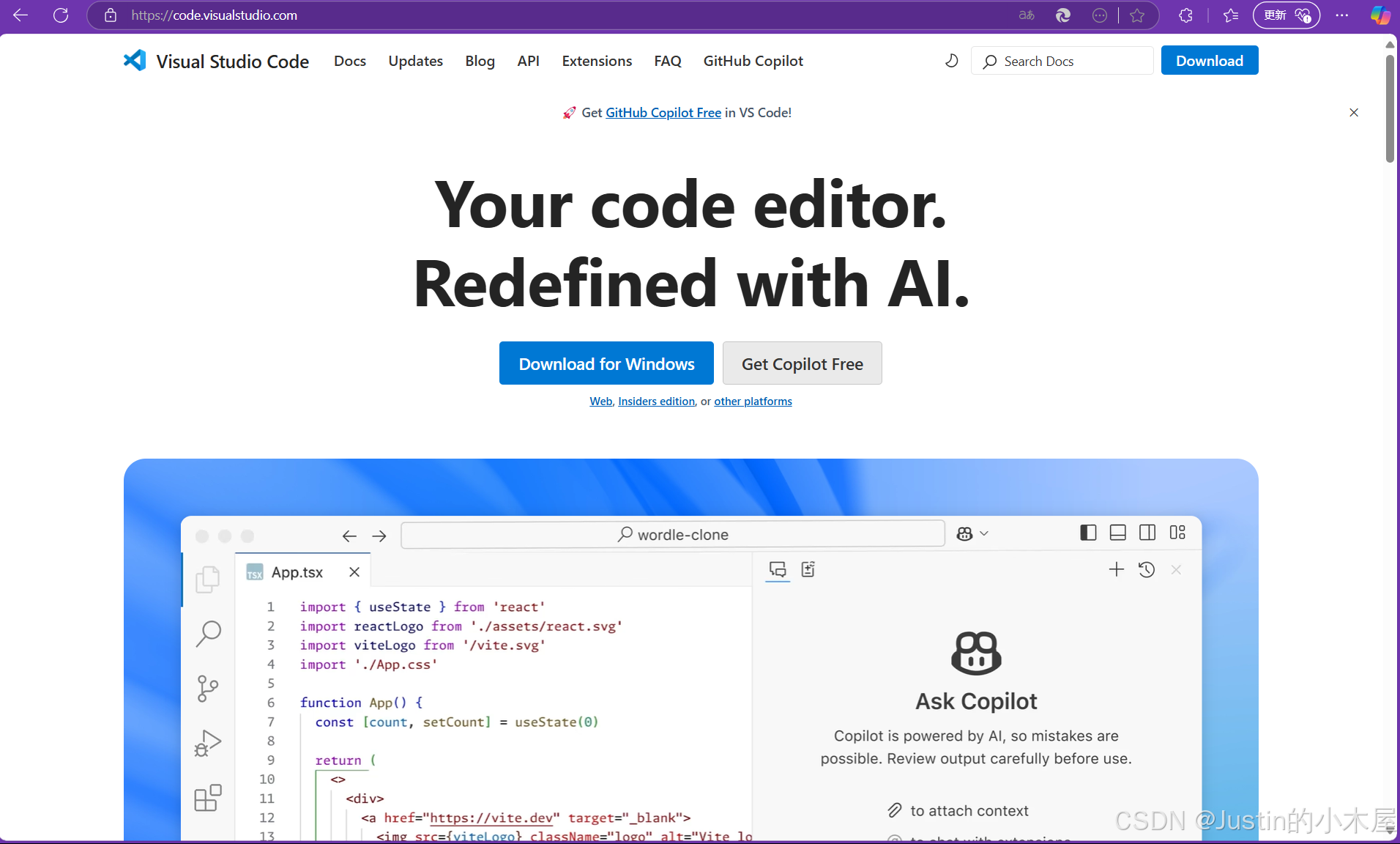
Task: Open the other platforms link
Action: pos(753,401)
